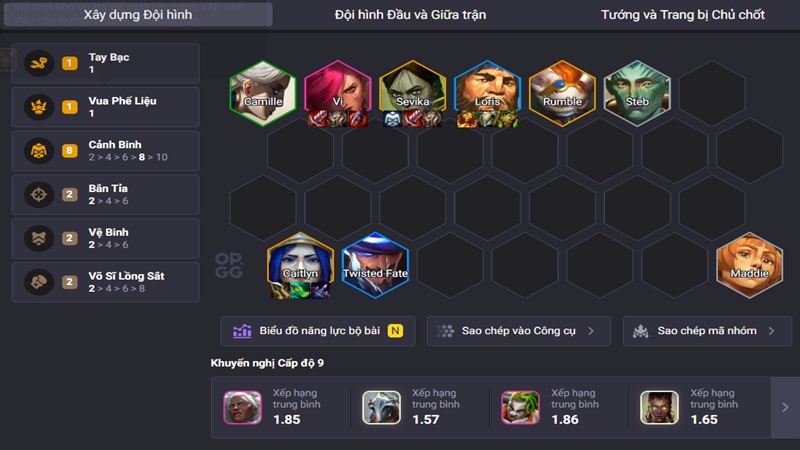Click the Vi champion portrait
The width and height of the screenshot is (800, 450).
[338, 93]
